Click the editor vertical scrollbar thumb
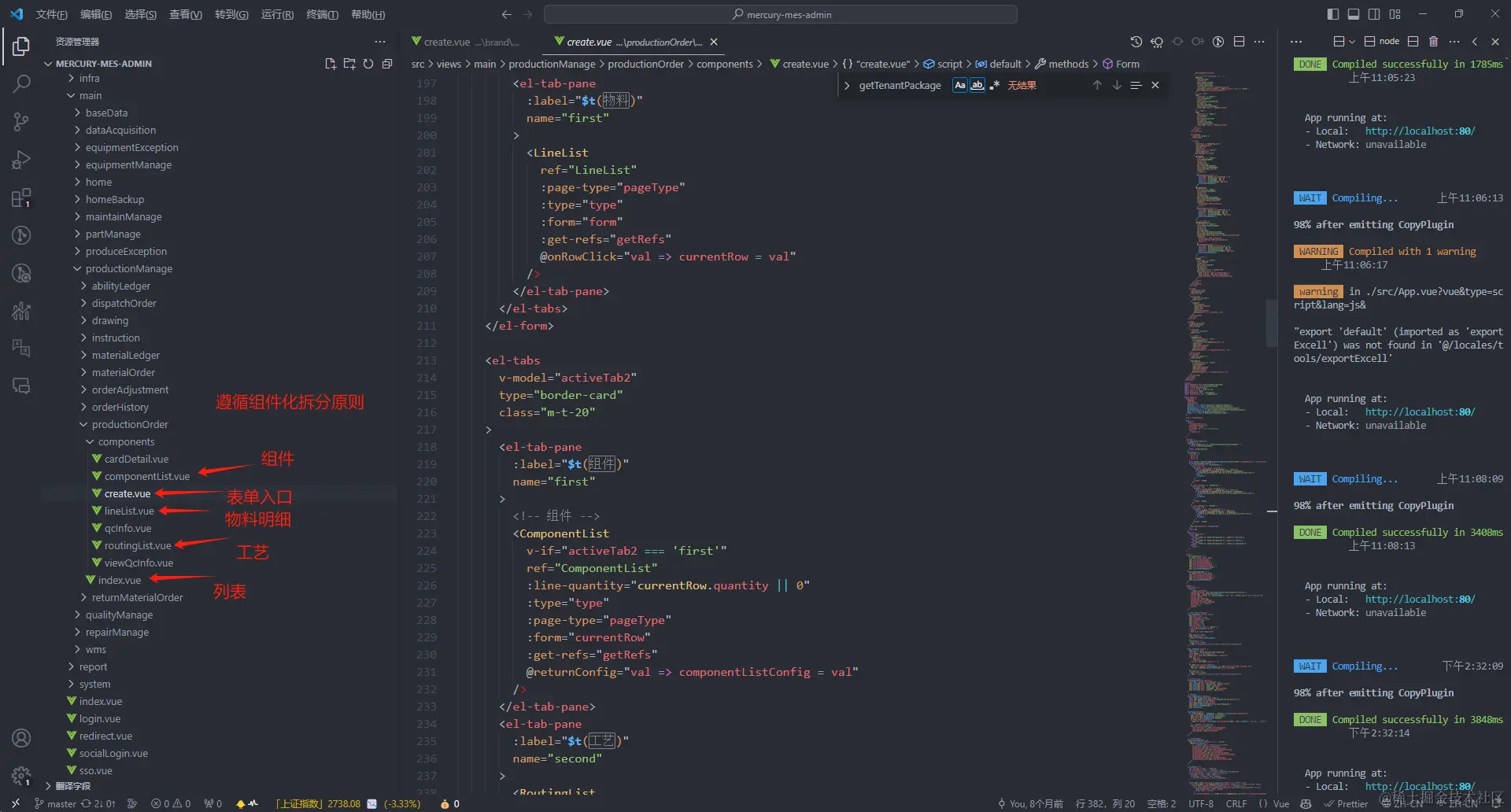The width and height of the screenshot is (1511, 812). click(1271, 323)
